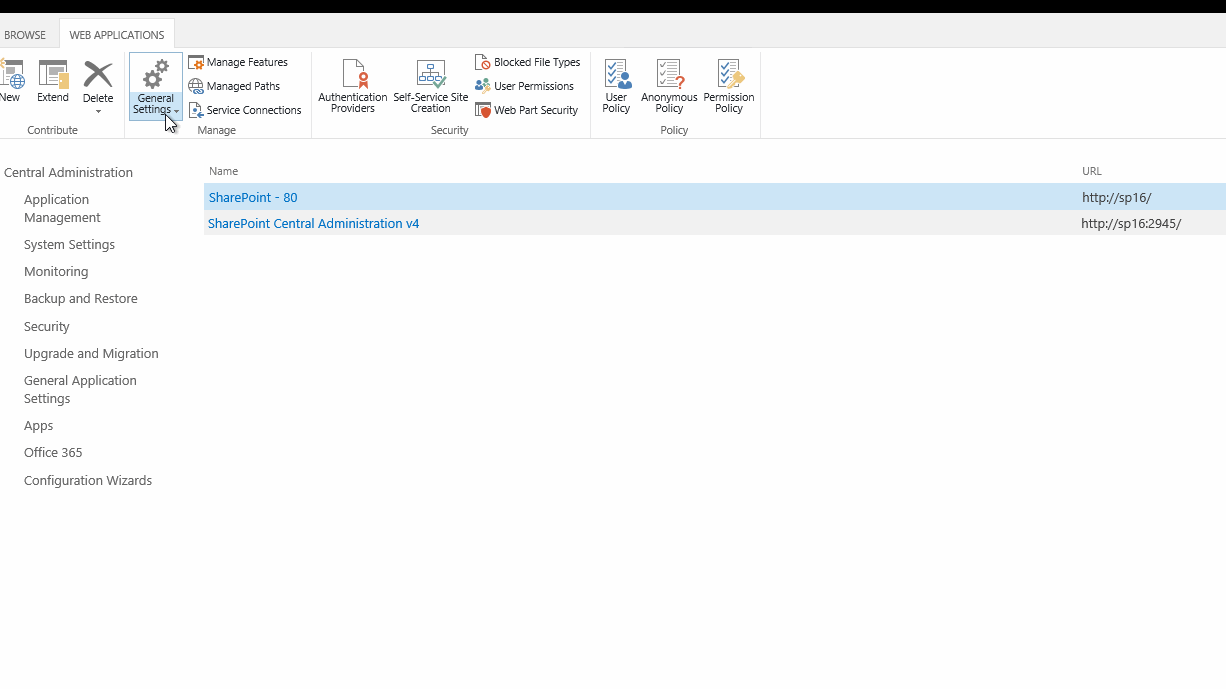Image resolution: width=1226 pixels, height=689 pixels.
Task: Expand the Delete dropdown arrow
Action: [x=97, y=112]
